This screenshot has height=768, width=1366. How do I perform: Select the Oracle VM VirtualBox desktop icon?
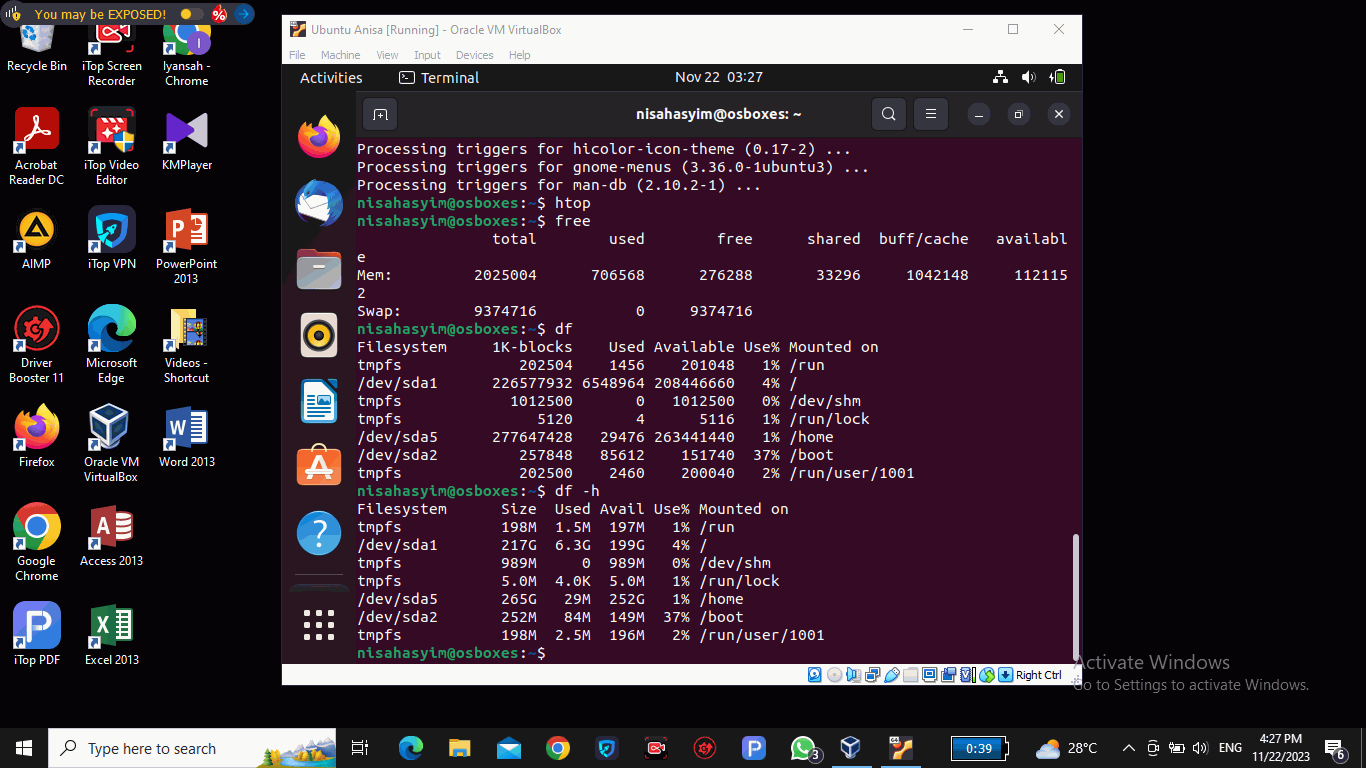pyautogui.click(x=112, y=444)
